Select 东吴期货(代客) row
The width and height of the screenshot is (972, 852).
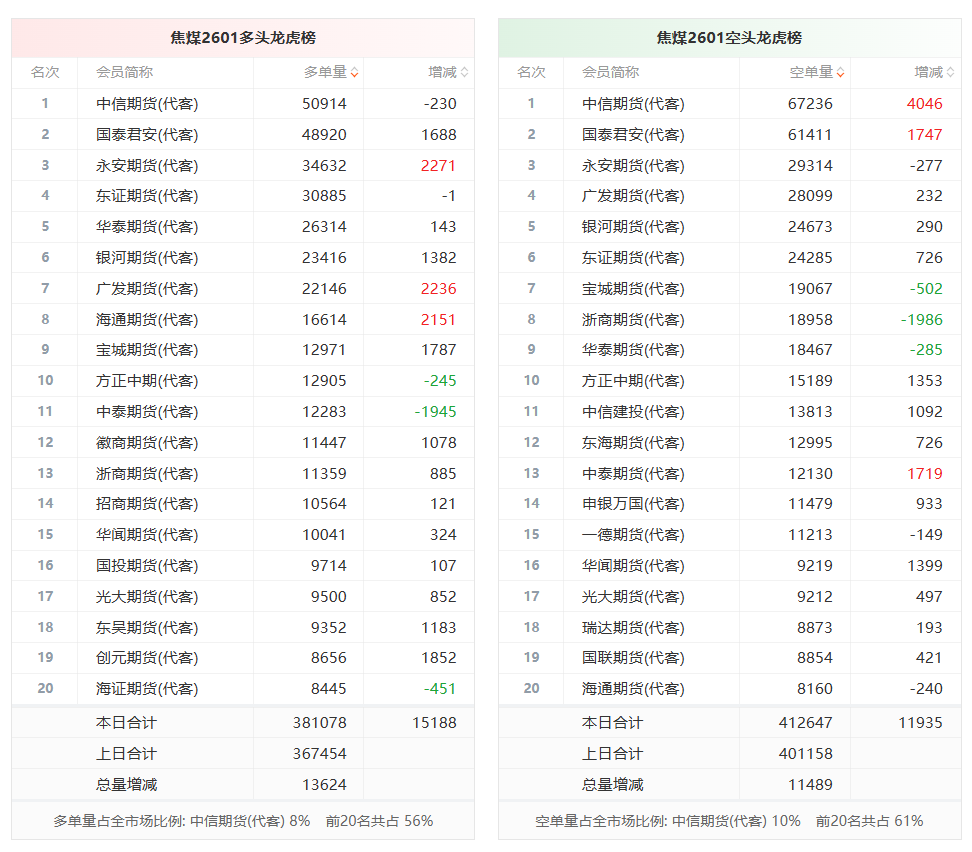coord(243,628)
